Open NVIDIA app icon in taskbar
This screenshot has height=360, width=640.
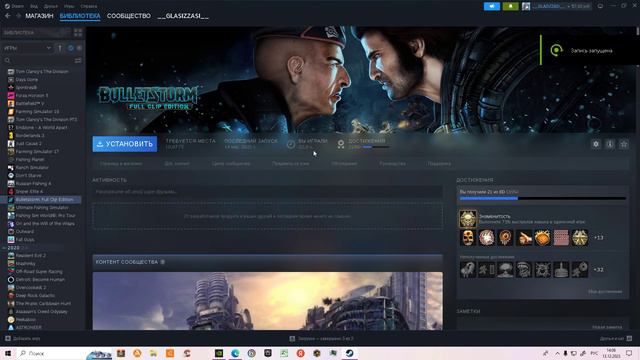coord(219,353)
